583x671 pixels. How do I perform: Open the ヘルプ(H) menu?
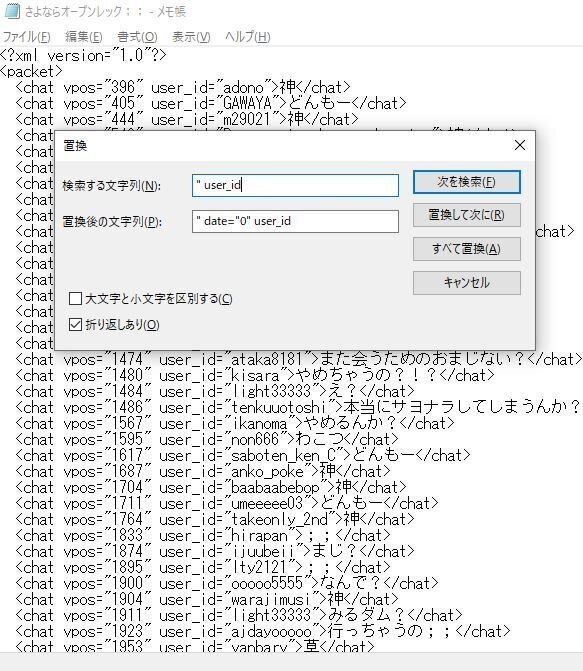click(x=247, y=37)
